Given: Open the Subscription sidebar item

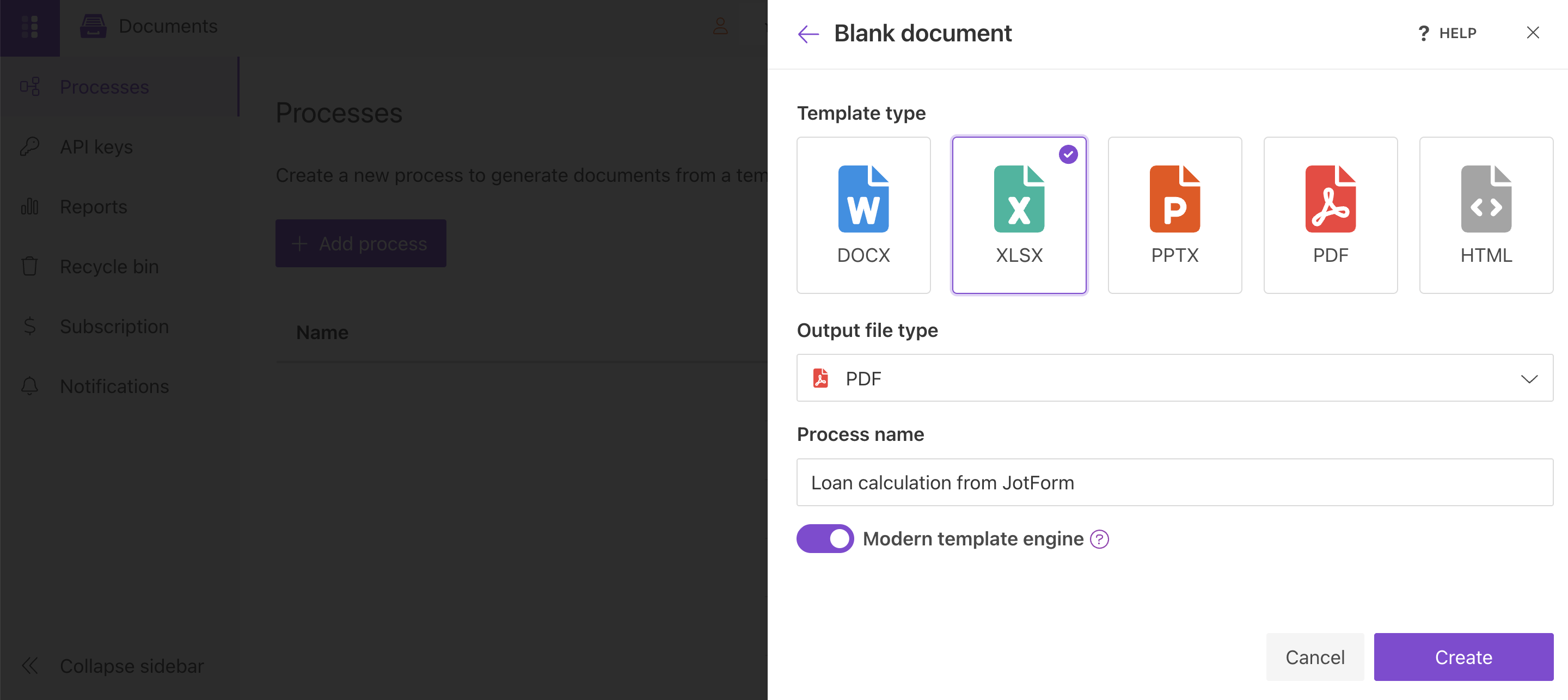Looking at the screenshot, I should coord(119,326).
